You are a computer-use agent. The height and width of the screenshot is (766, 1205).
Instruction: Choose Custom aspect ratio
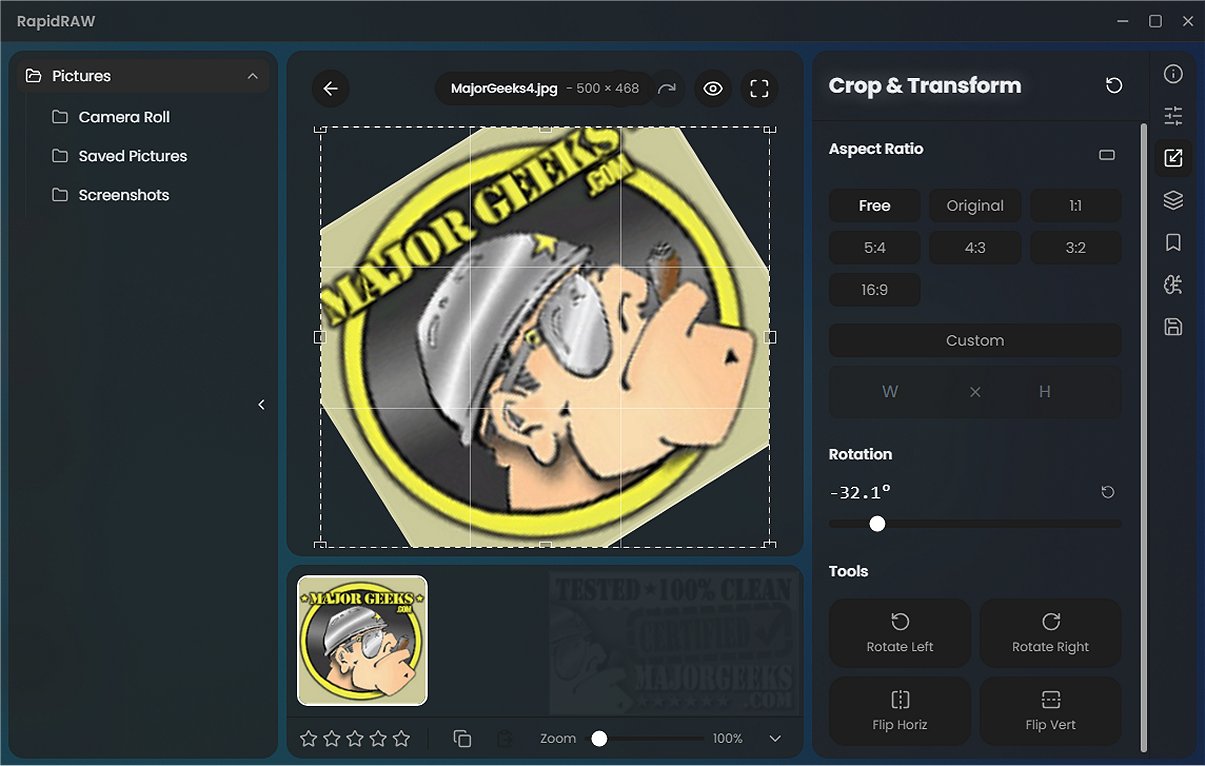pos(975,340)
